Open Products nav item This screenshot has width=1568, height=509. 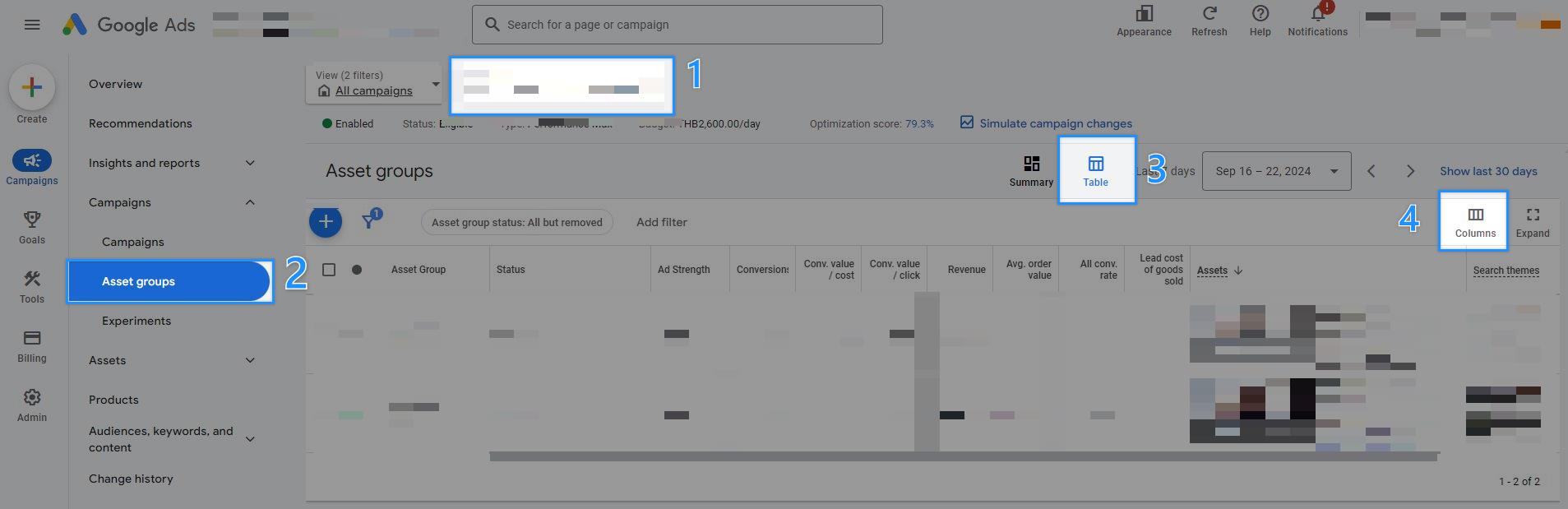coord(113,400)
